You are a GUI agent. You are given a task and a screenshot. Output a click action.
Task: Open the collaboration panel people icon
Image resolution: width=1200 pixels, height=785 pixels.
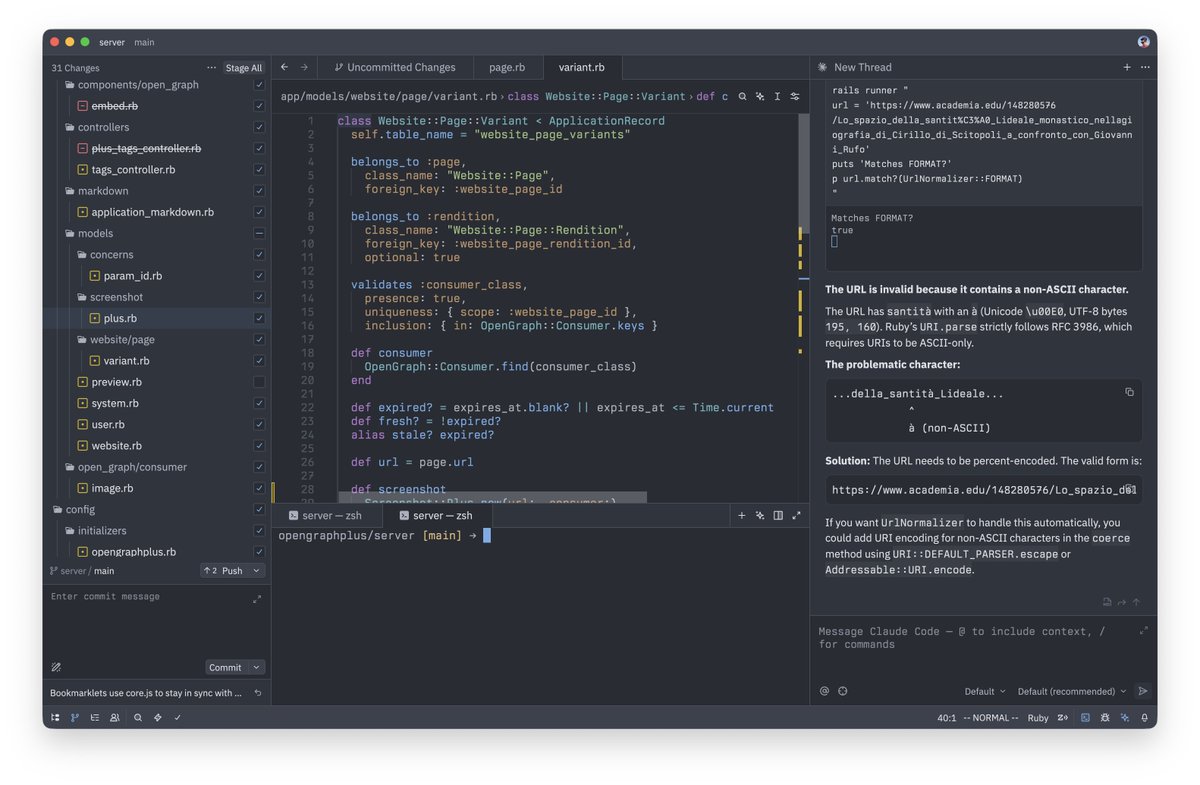pyautogui.click(x=115, y=717)
